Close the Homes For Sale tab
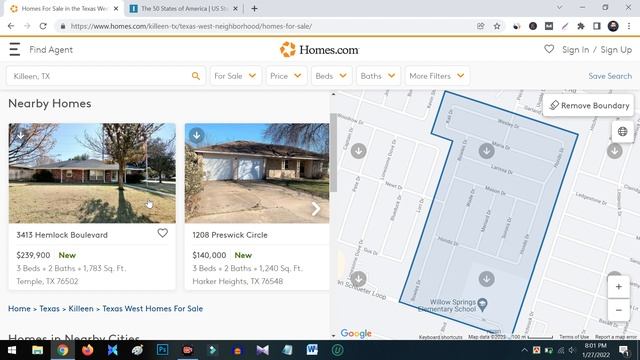Viewport: 640px width, 360px height. point(116,8)
